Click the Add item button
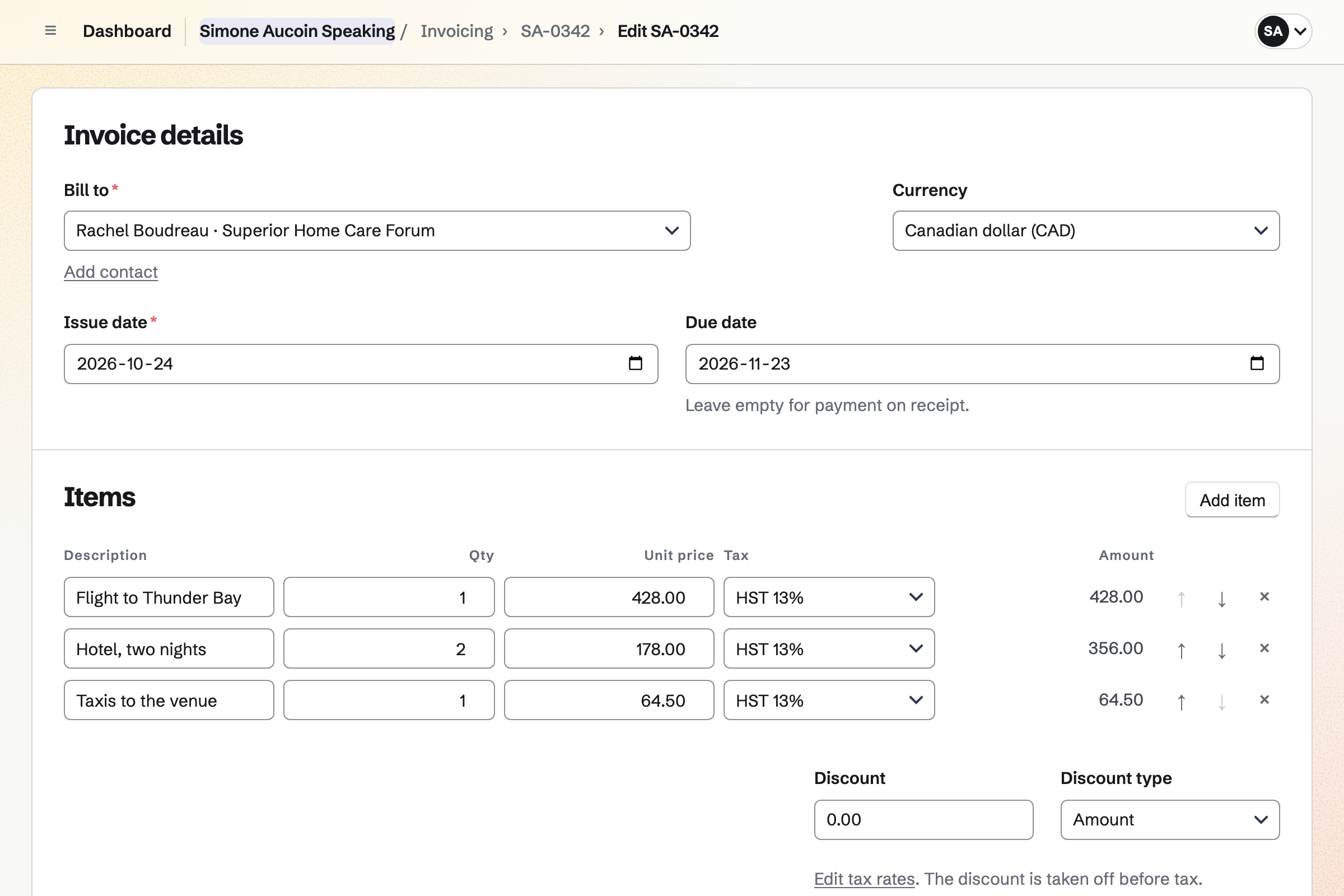1344x896 pixels. [1232, 500]
